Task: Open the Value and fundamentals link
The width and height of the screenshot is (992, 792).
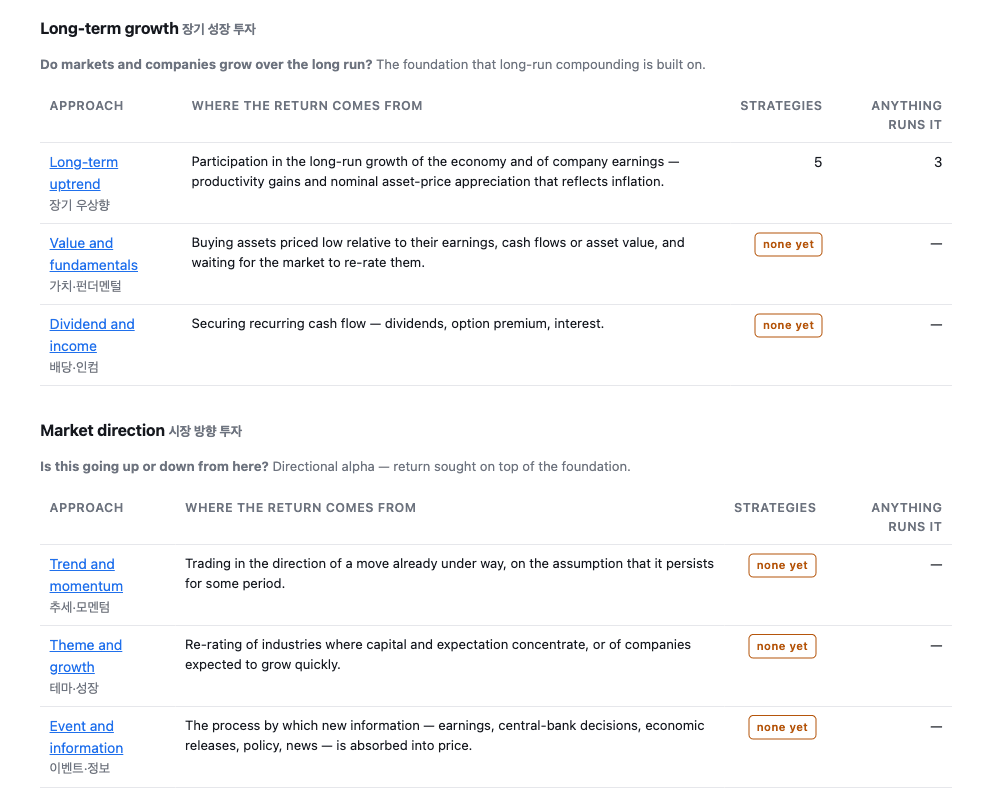Action: 94,254
